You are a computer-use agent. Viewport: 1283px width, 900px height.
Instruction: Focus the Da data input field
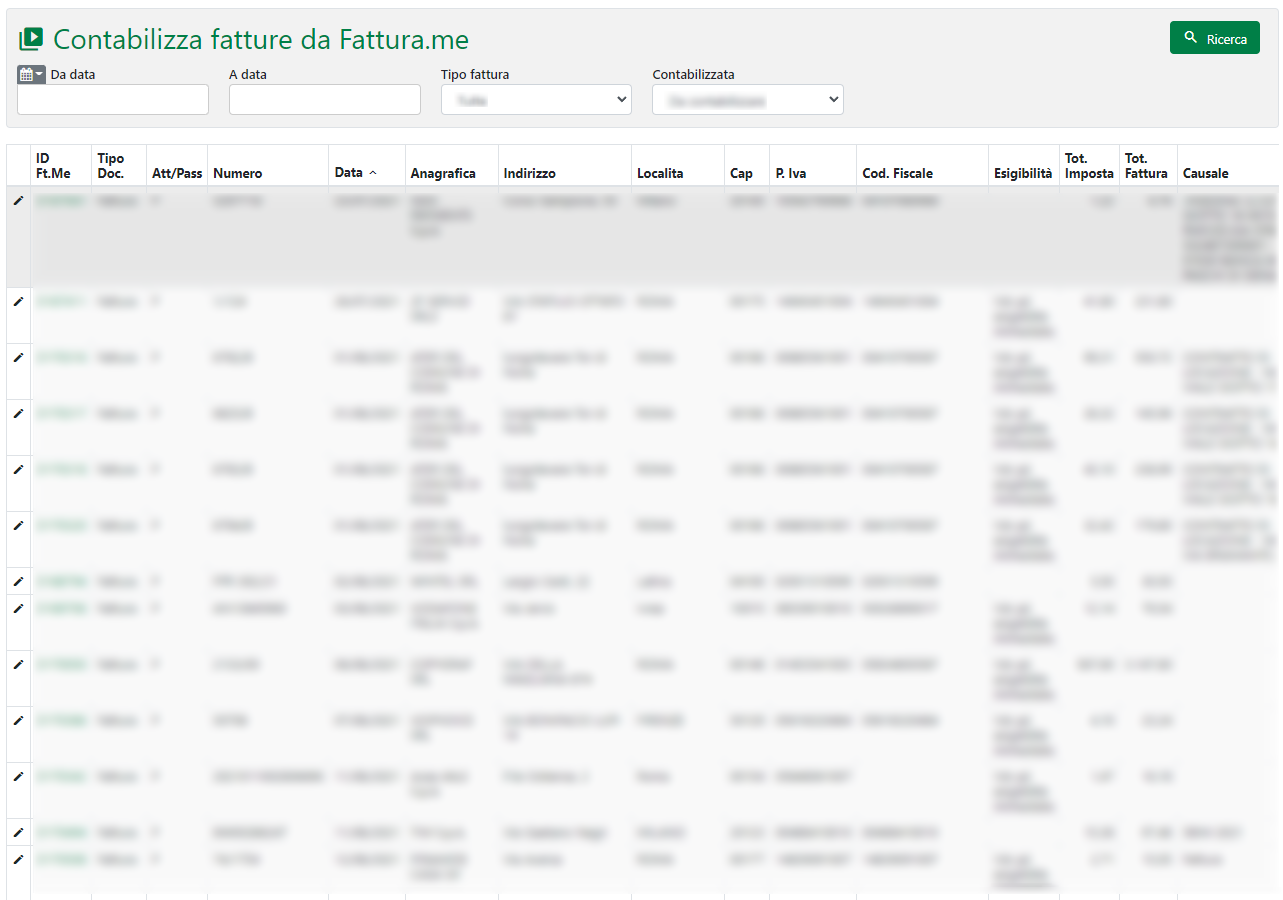113,100
